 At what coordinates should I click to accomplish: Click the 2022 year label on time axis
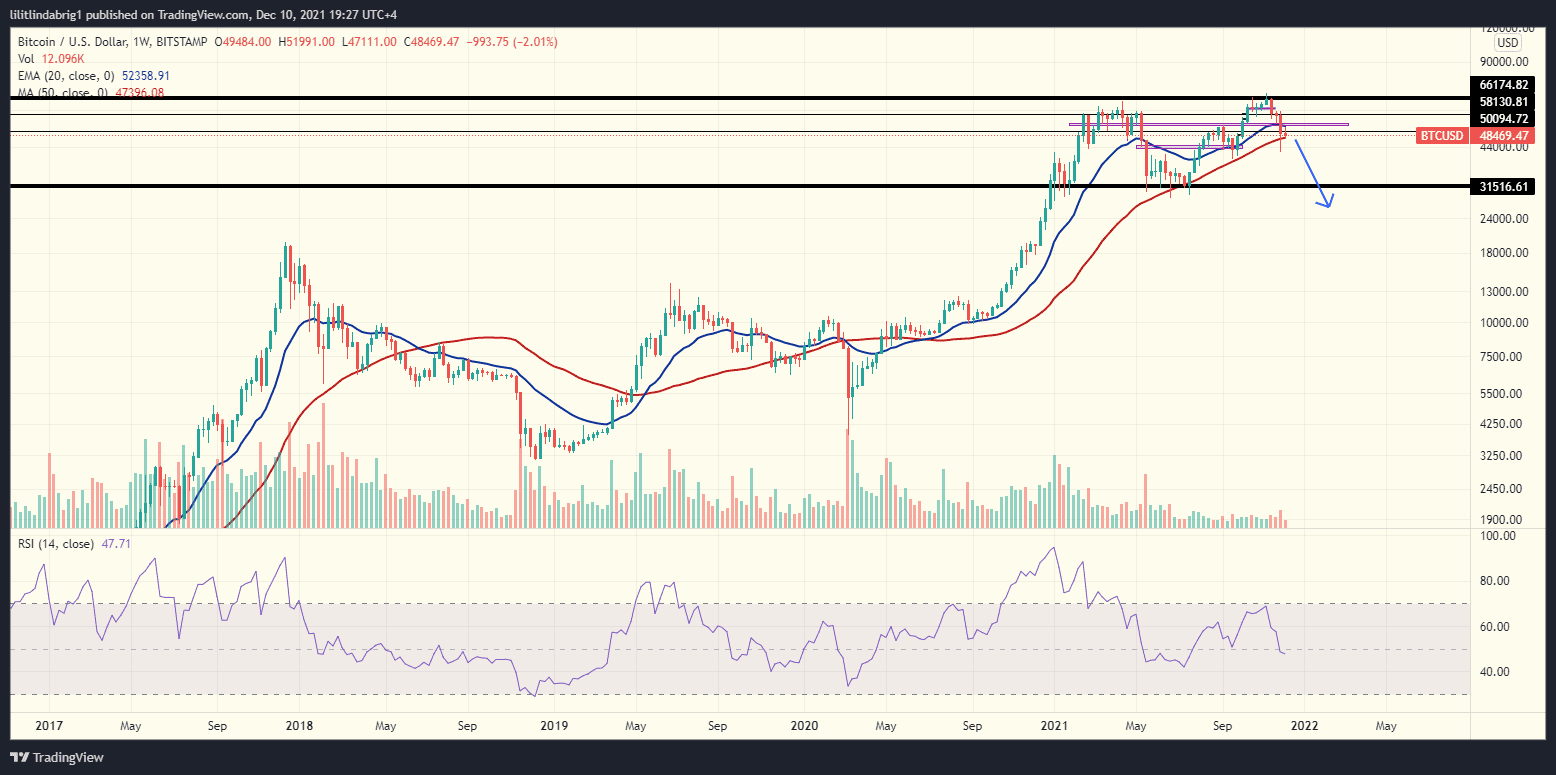click(1306, 726)
